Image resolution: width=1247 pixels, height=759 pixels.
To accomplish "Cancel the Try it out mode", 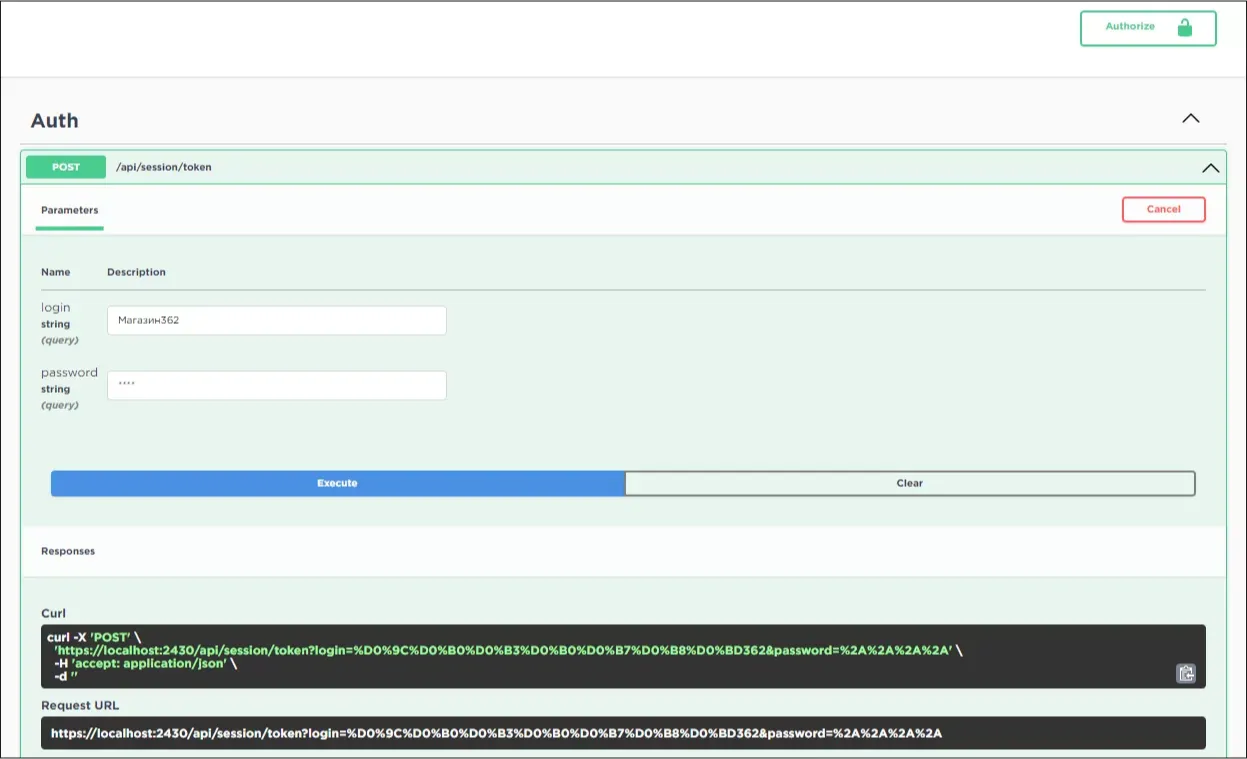I will coord(1163,209).
